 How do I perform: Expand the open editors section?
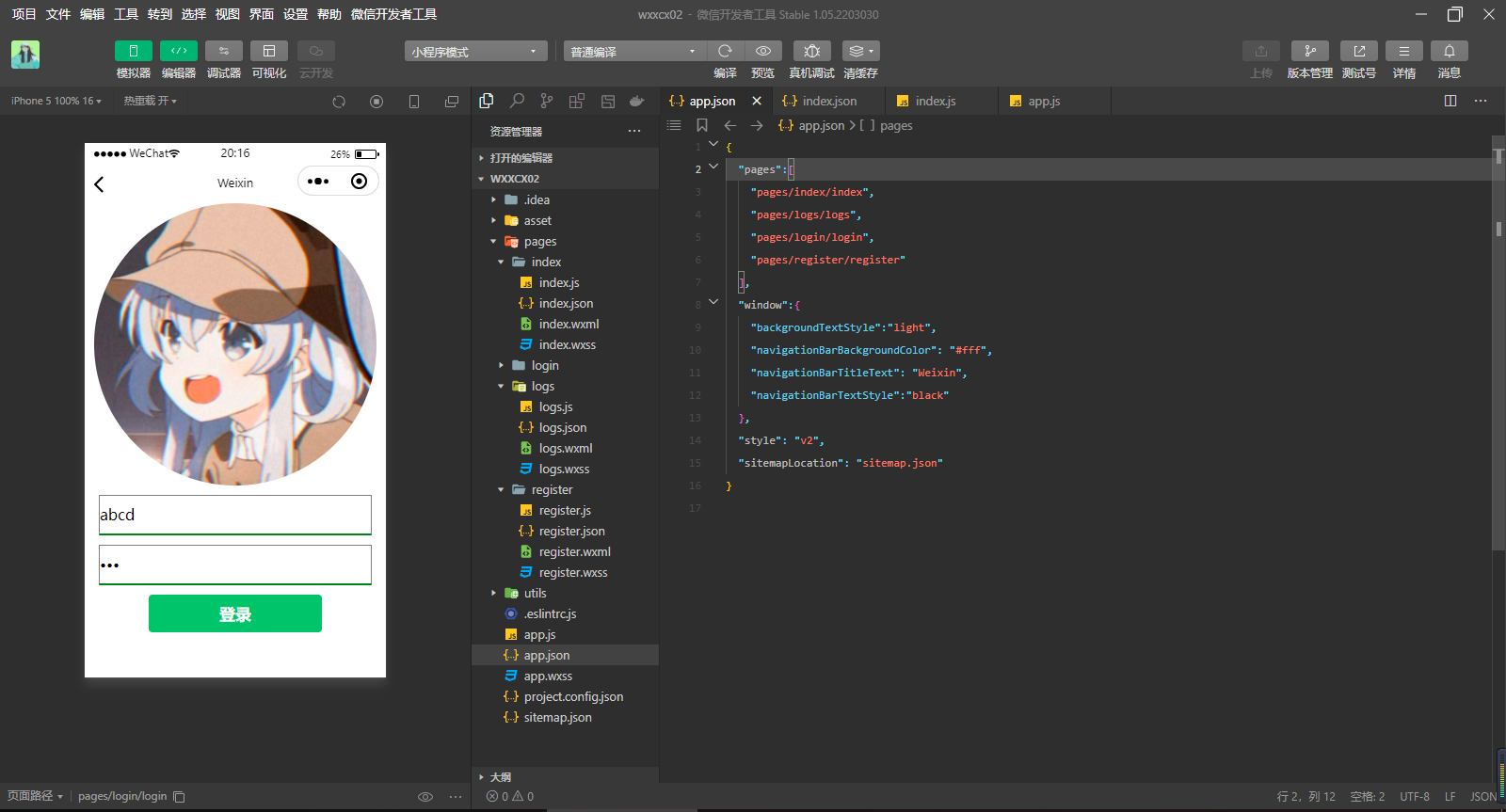pos(565,158)
